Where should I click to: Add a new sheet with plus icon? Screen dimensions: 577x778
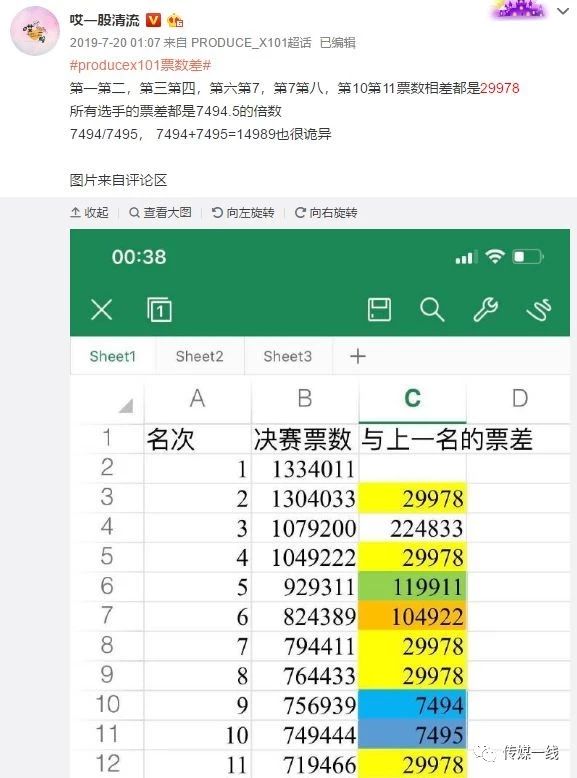pos(358,356)
